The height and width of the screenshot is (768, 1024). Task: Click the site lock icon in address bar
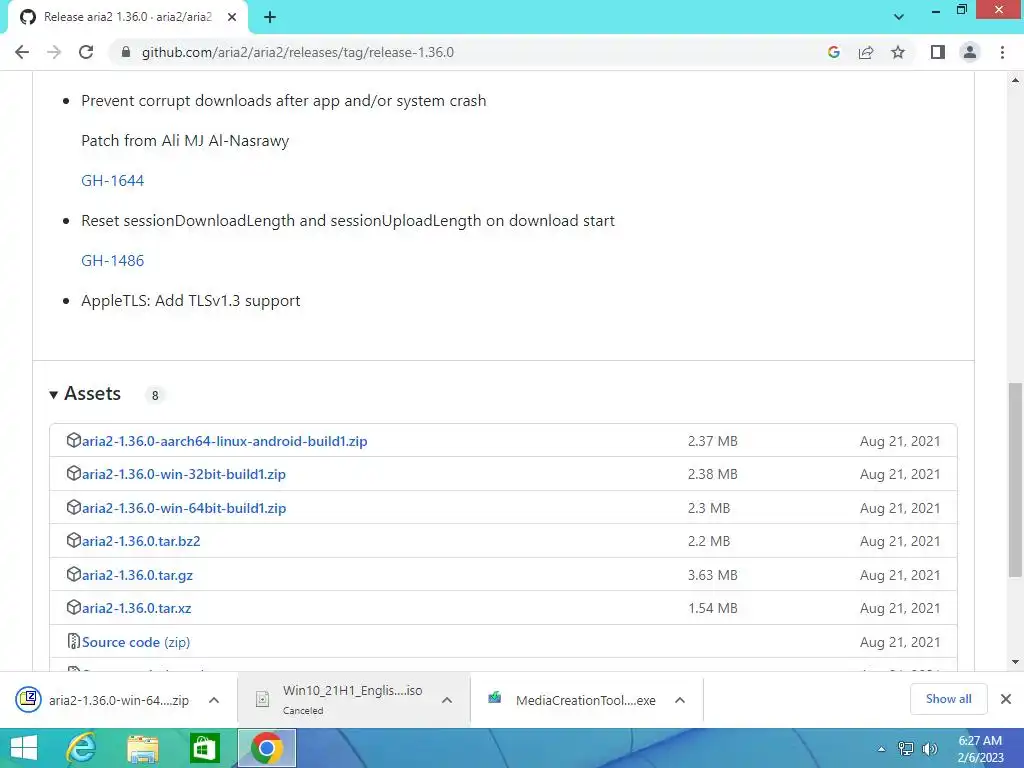(x=126, y=52)
